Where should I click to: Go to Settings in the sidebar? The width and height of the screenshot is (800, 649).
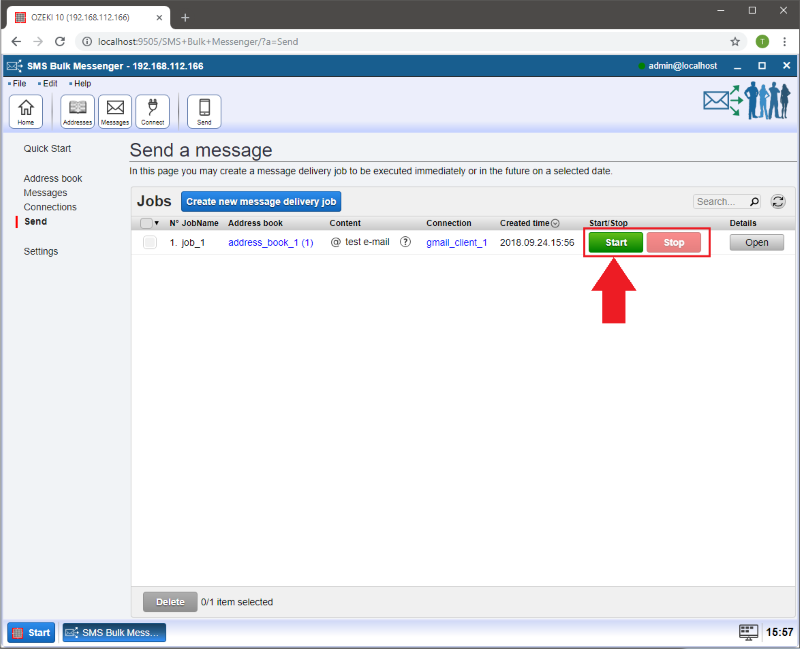click(x=41, y=251)
